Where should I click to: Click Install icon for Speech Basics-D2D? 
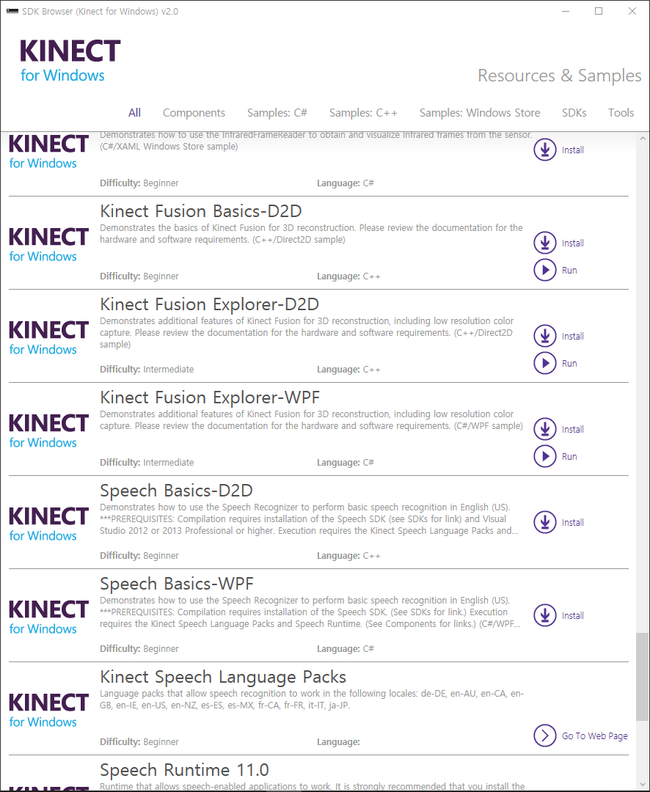click(x=544, y=522)
